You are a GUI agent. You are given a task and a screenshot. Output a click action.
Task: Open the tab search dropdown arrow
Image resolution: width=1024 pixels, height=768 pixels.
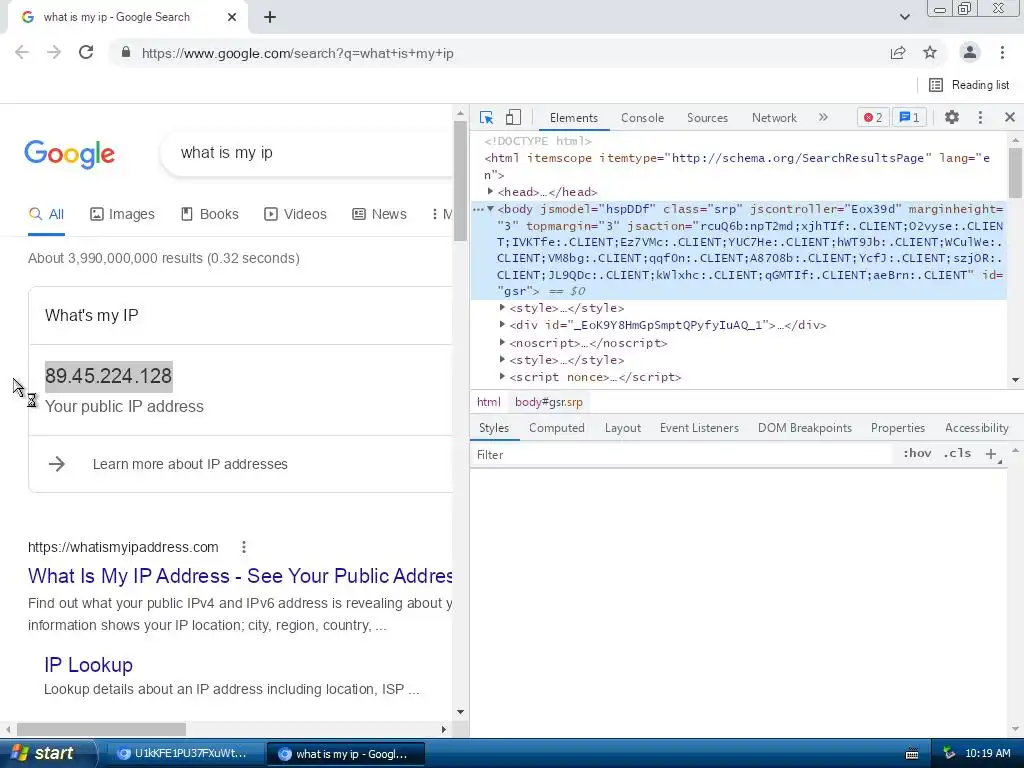(x=904, y=17)
